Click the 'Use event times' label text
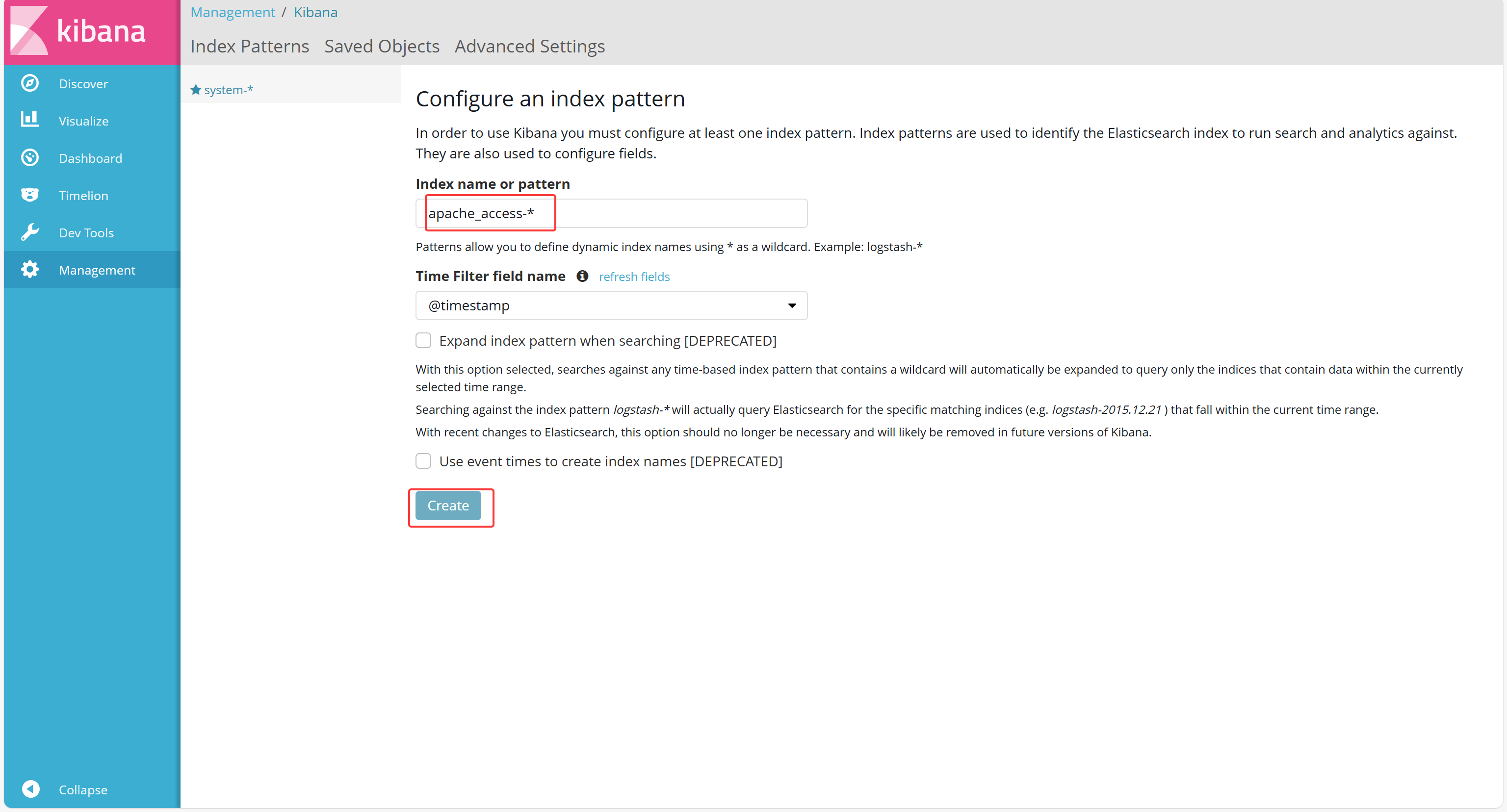This screenshot has height=812, width=1507. click(611, 461)
